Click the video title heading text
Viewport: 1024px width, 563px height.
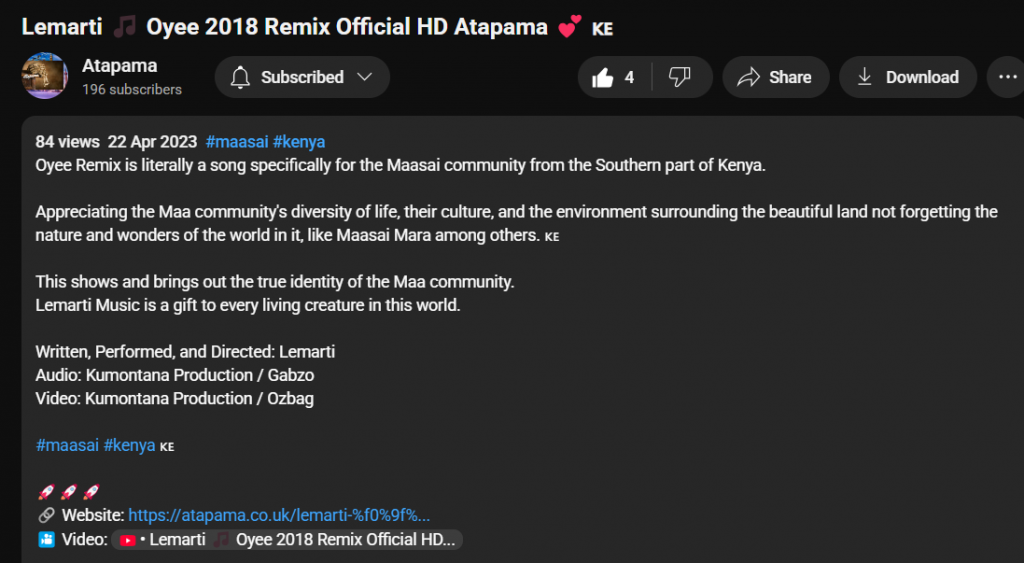(x=285, y=27)
